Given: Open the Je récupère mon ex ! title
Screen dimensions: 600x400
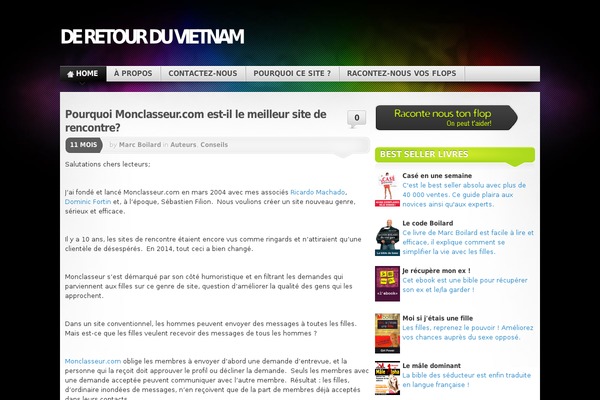Looking at the screenshot, I should click(x=437, y=271).
